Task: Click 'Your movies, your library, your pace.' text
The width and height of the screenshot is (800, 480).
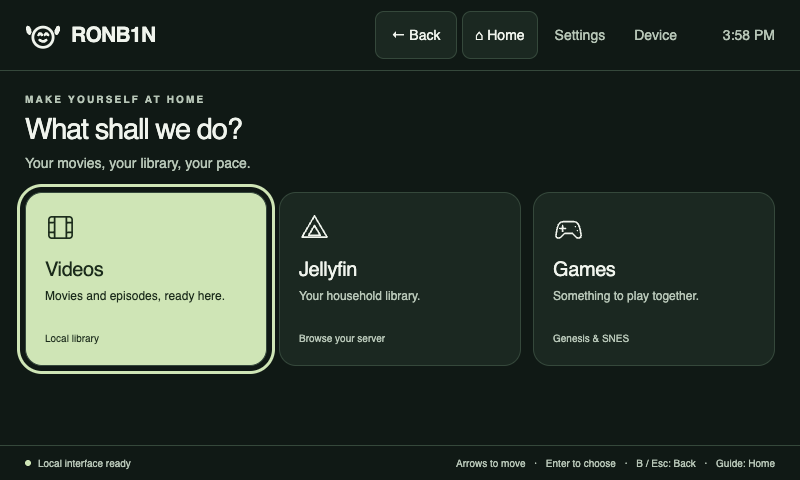Action: coord(138,163)
